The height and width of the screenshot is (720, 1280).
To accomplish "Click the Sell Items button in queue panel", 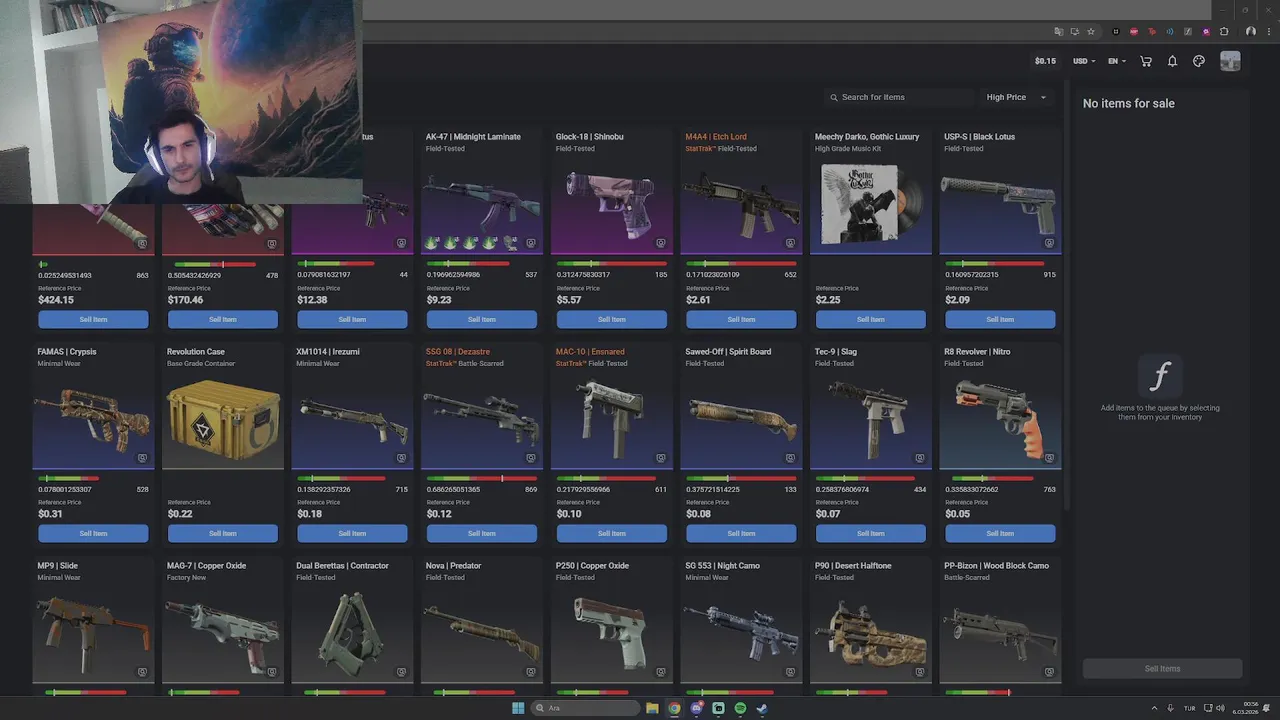I will click(1162, 668).
